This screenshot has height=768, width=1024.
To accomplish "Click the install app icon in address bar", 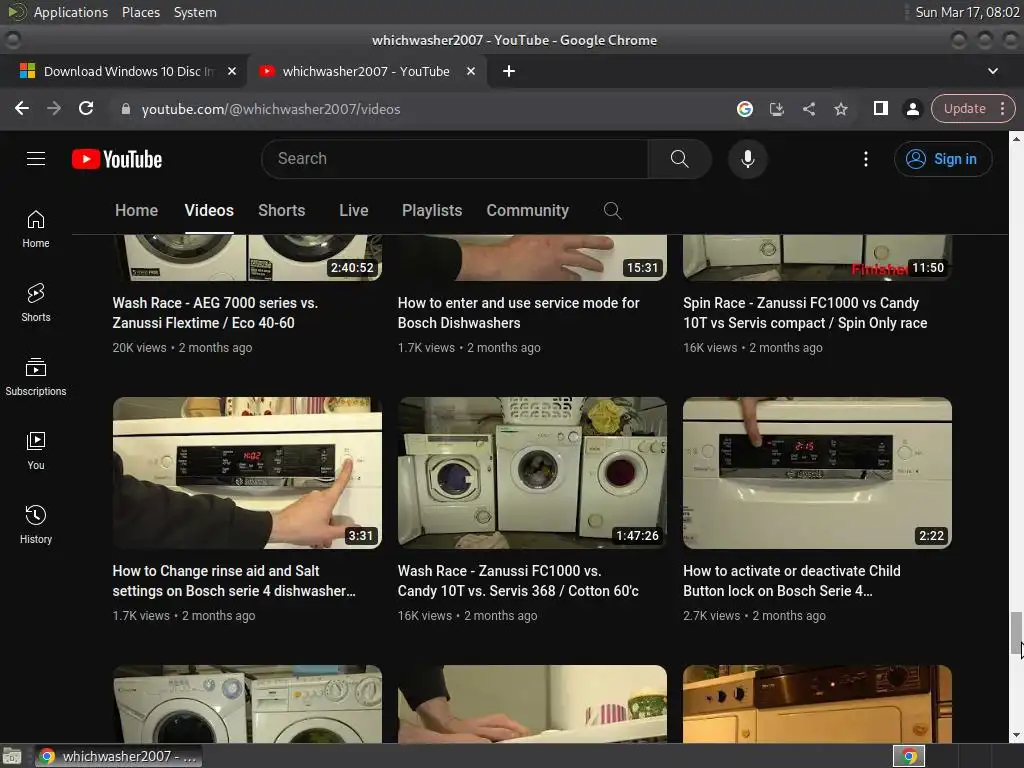I will (x=776, y=108).
